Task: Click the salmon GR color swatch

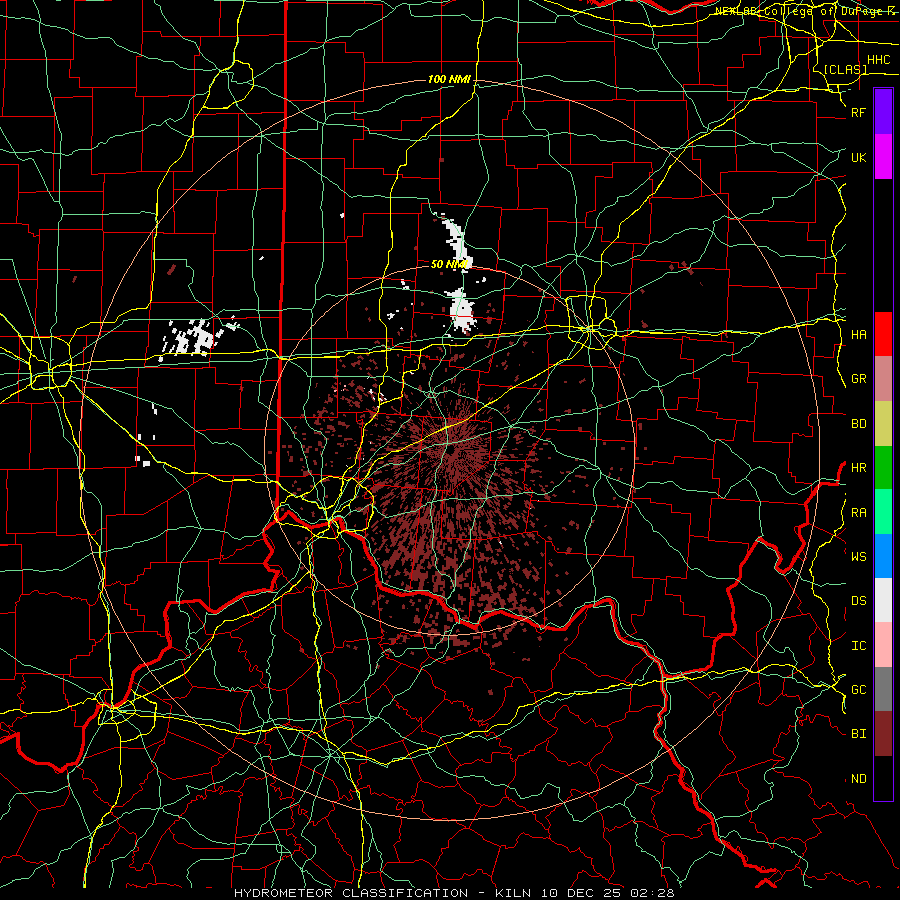Action: pos(883,378)
